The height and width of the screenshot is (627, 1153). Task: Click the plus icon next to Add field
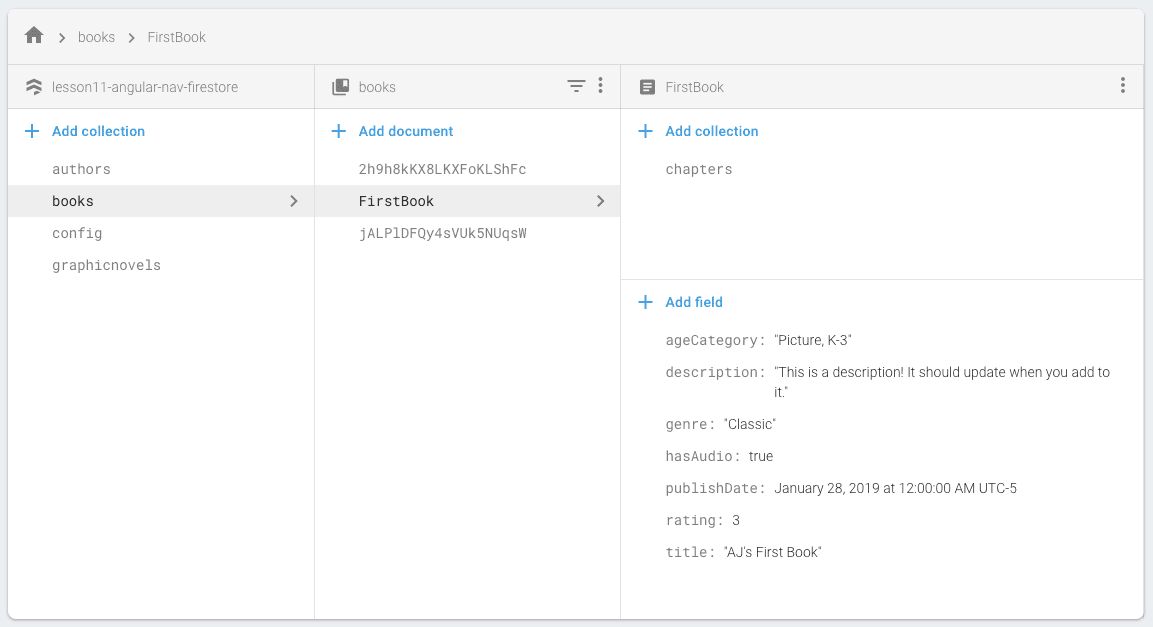[645, 302]
